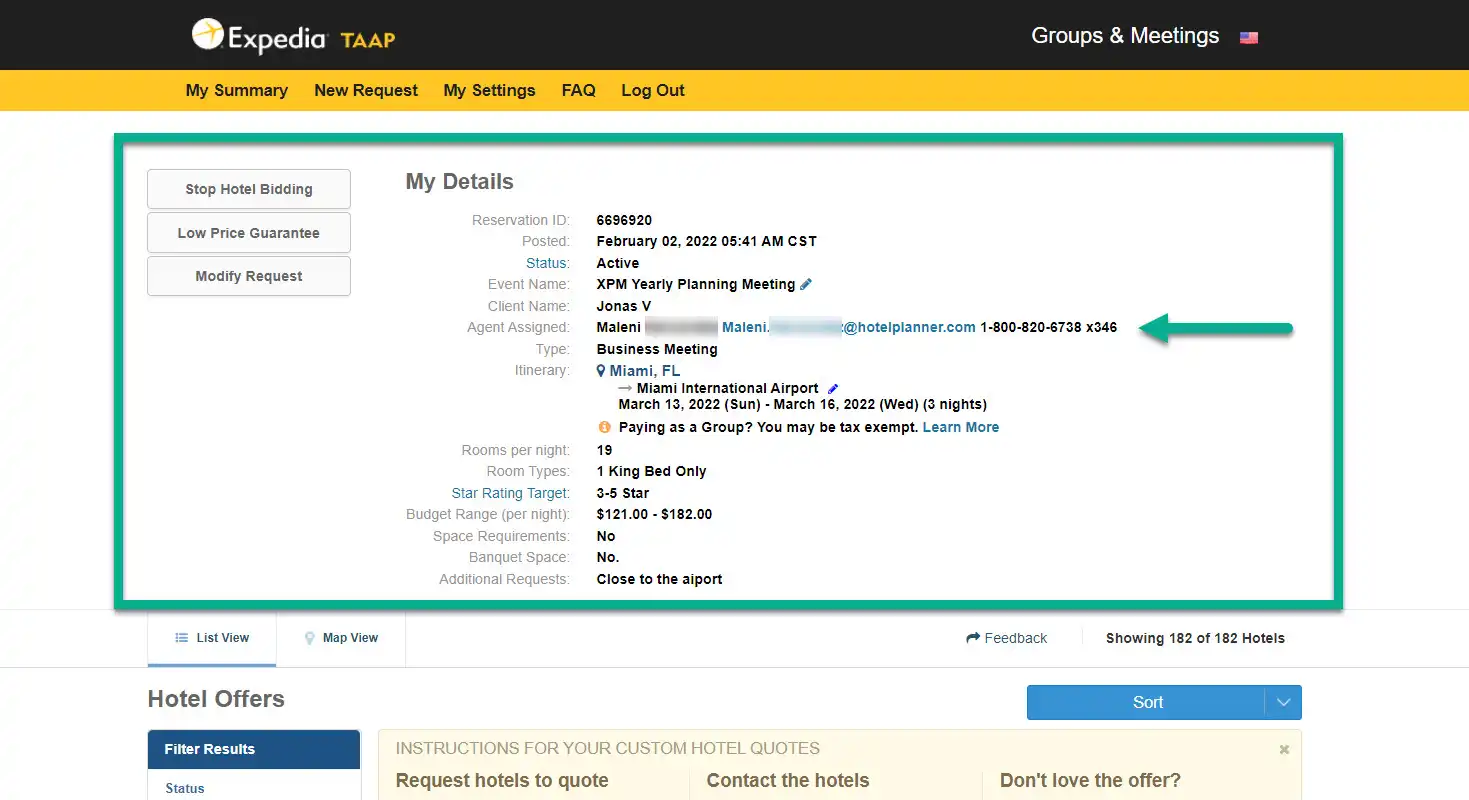Viewport: 1469px width, 800px height.
Task: Click the Star Rating Target link
Action: click(x=511, y=493)
